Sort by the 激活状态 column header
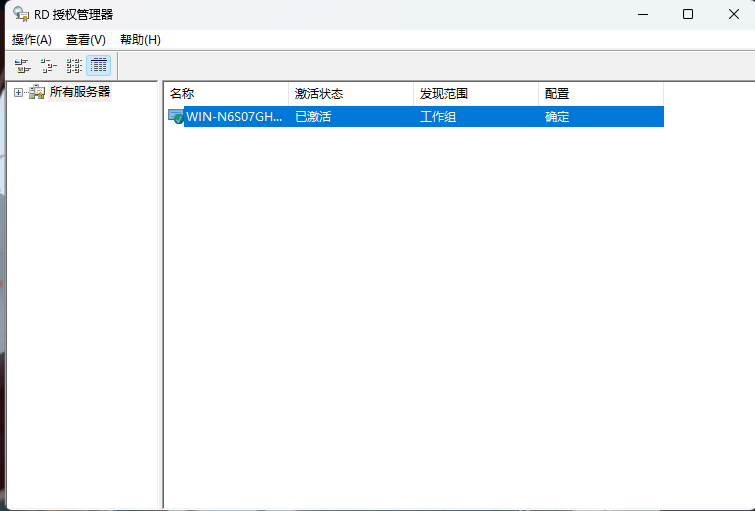755x511 pixels. pos(350,94)
